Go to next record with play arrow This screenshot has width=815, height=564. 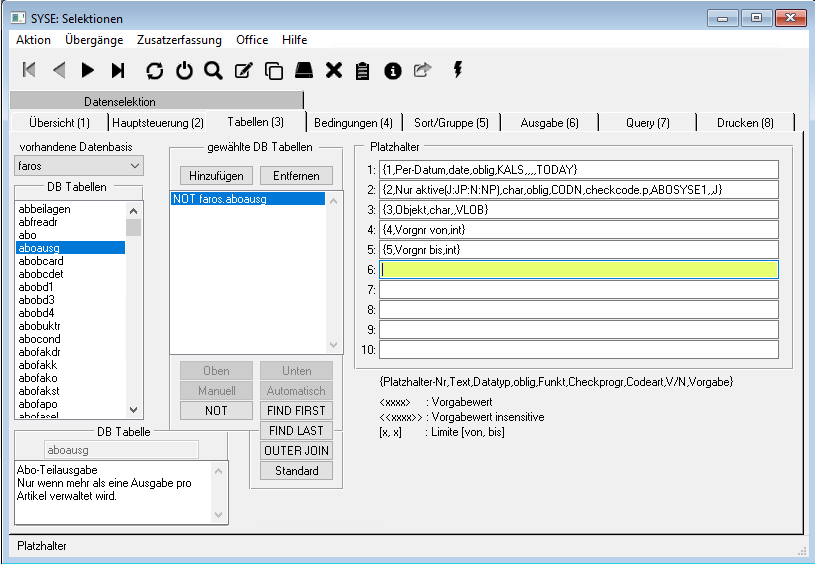point(88,70)
